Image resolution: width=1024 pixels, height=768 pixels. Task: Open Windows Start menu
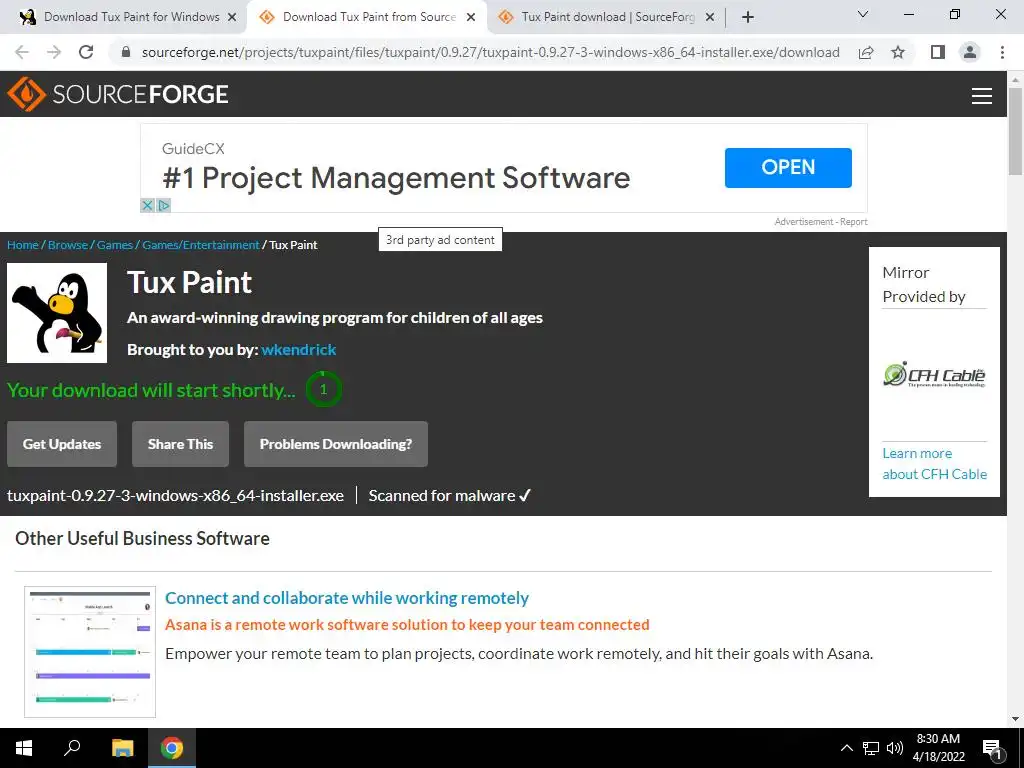pos(24,748)
